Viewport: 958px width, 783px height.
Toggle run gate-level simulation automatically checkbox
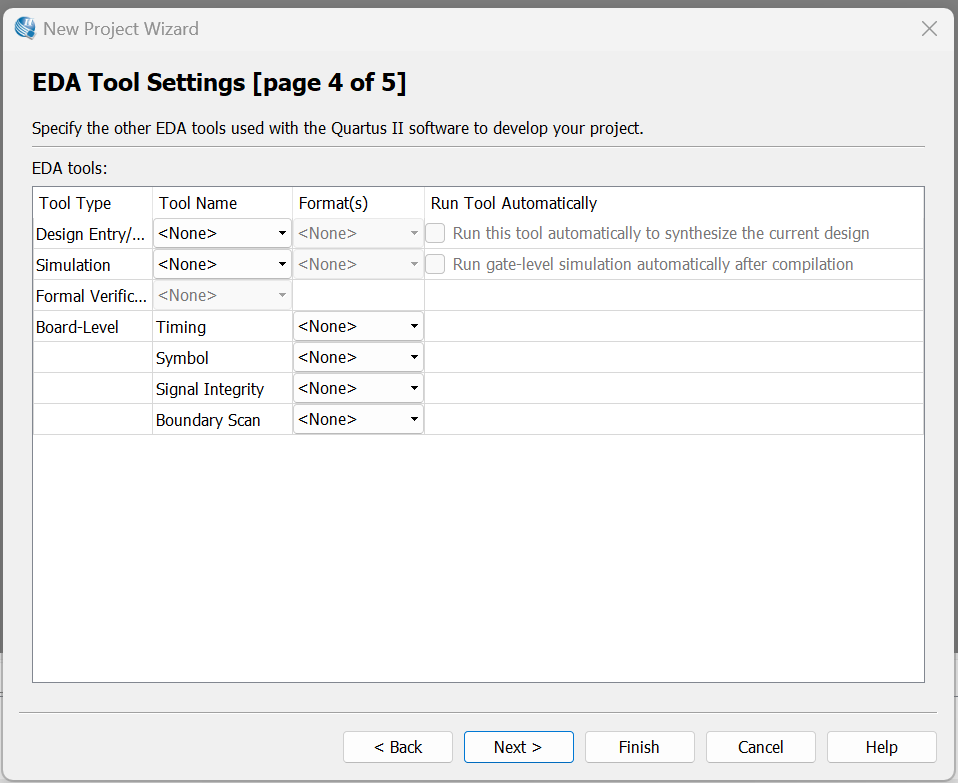tap(435, 264)
